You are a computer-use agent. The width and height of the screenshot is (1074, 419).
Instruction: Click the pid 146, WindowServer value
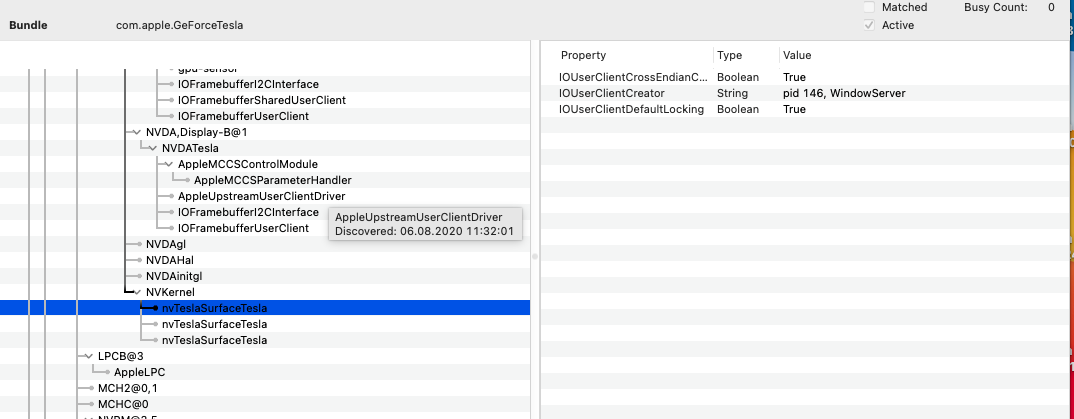tap(844, 93)
